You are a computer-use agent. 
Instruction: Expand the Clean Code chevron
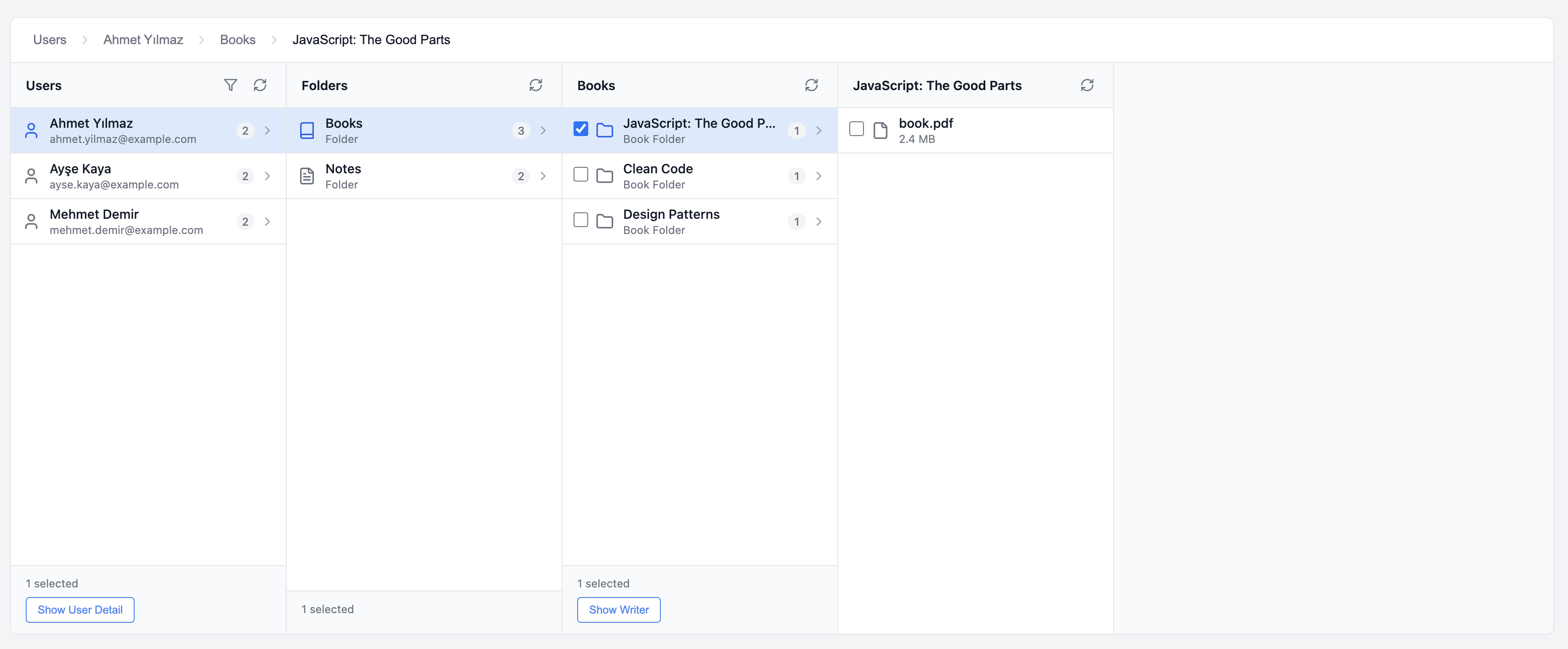(818, 176)
